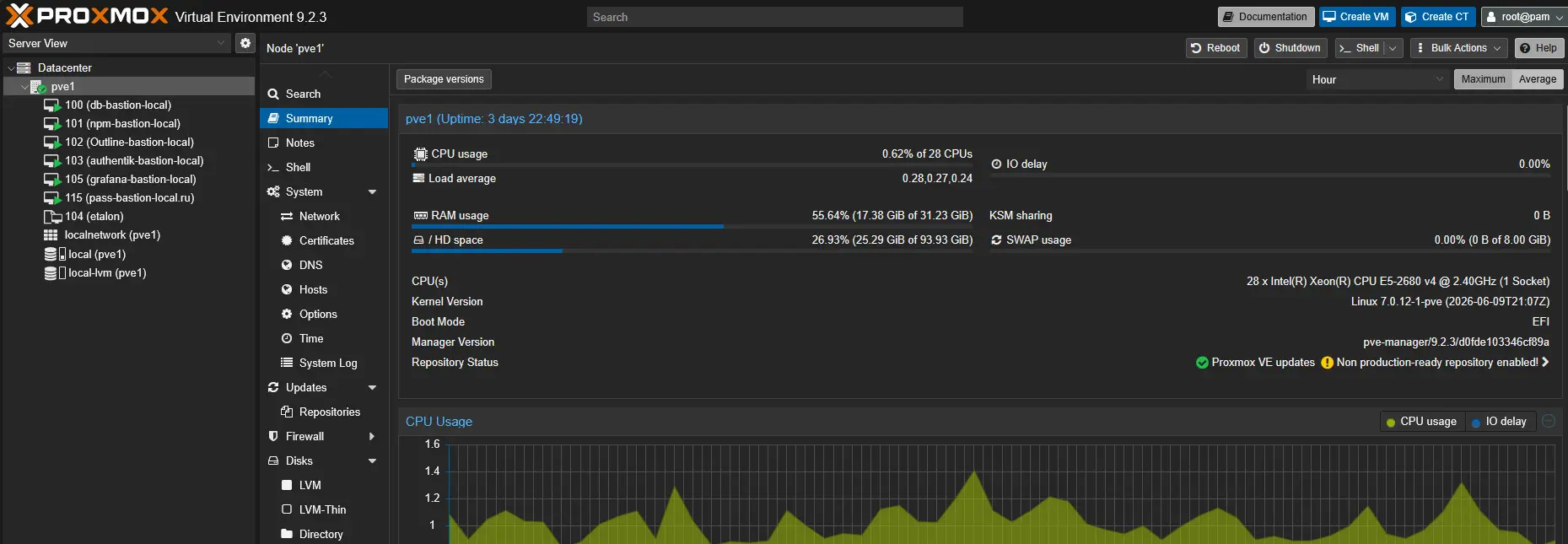This screenshot has height=544, width=1568.
Task: Collapse the Updates section arrow
Action: [x=373, y=387]
